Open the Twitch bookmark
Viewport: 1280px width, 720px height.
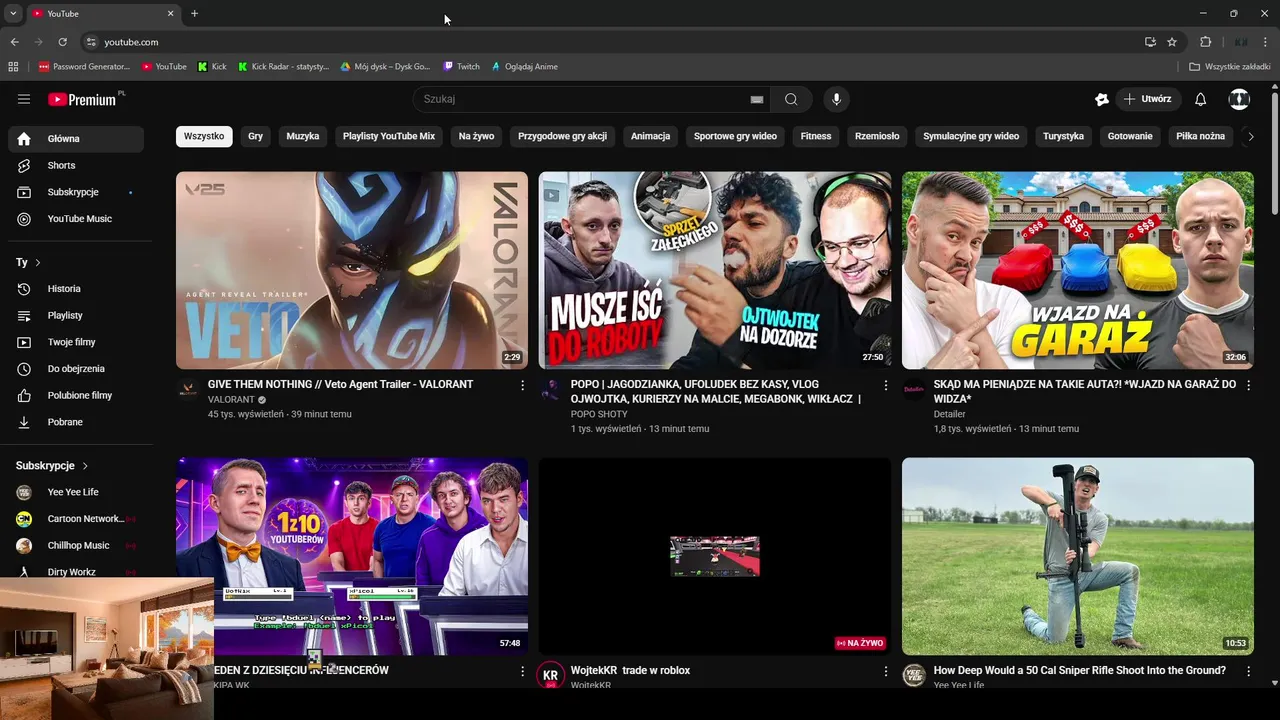[462, 67]
